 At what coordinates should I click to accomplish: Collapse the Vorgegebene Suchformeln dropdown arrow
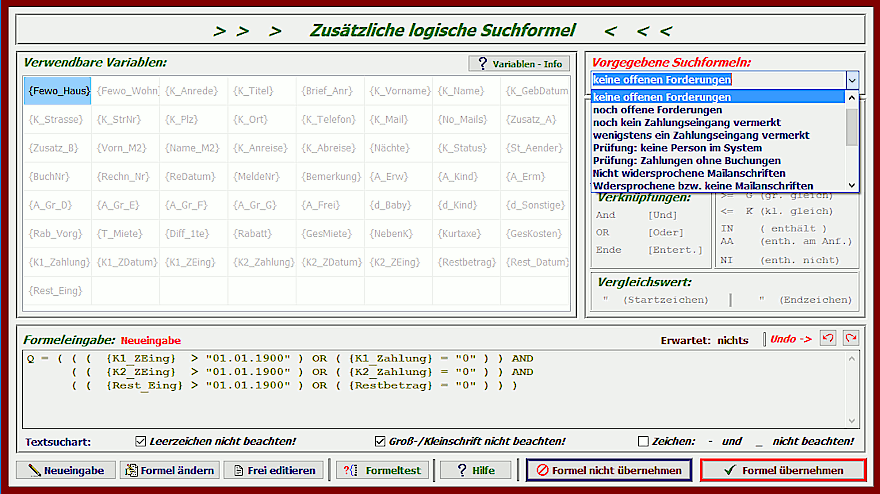coord(851,79)
